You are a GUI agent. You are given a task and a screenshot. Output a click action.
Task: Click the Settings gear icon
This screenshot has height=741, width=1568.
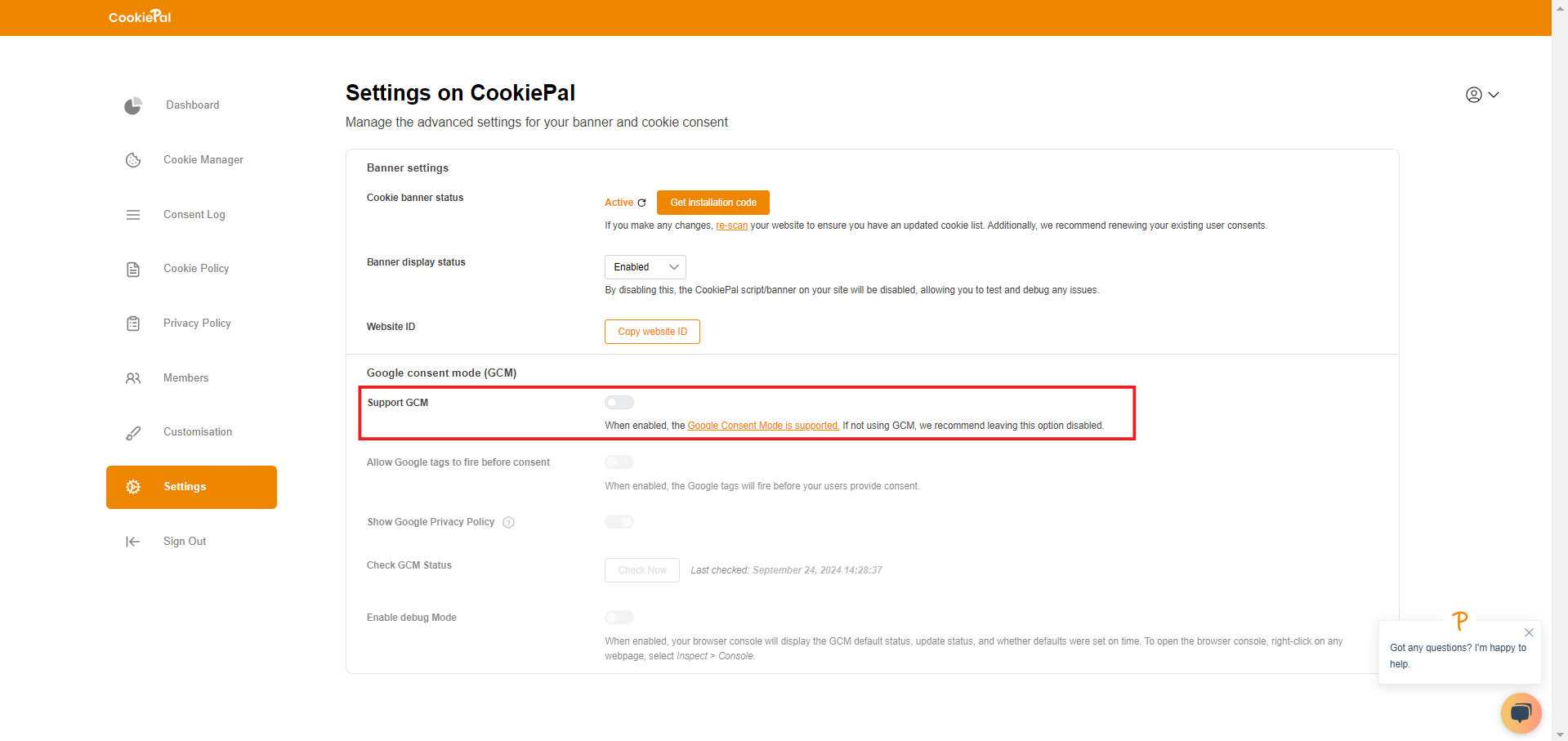pyautogui.click(x=133, y=487)
